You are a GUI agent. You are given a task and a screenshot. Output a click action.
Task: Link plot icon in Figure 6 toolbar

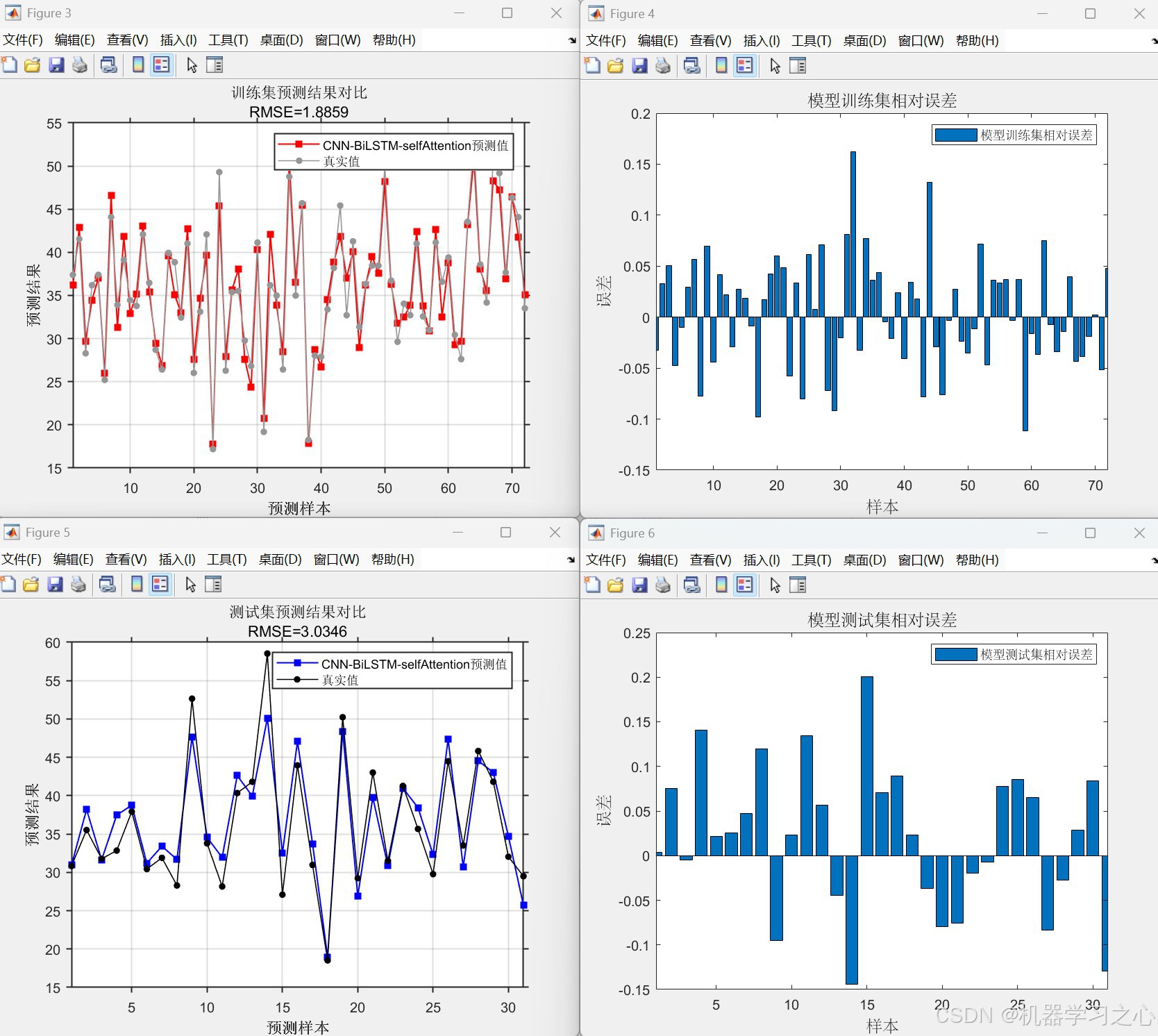pos(691,585)
